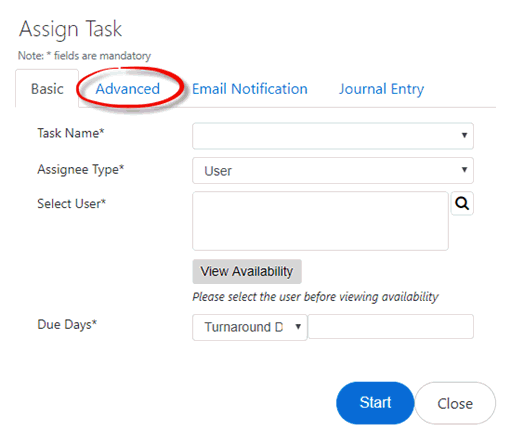Click the Assign Task dialog heading

pyautogui.click(x=70, y=29)
